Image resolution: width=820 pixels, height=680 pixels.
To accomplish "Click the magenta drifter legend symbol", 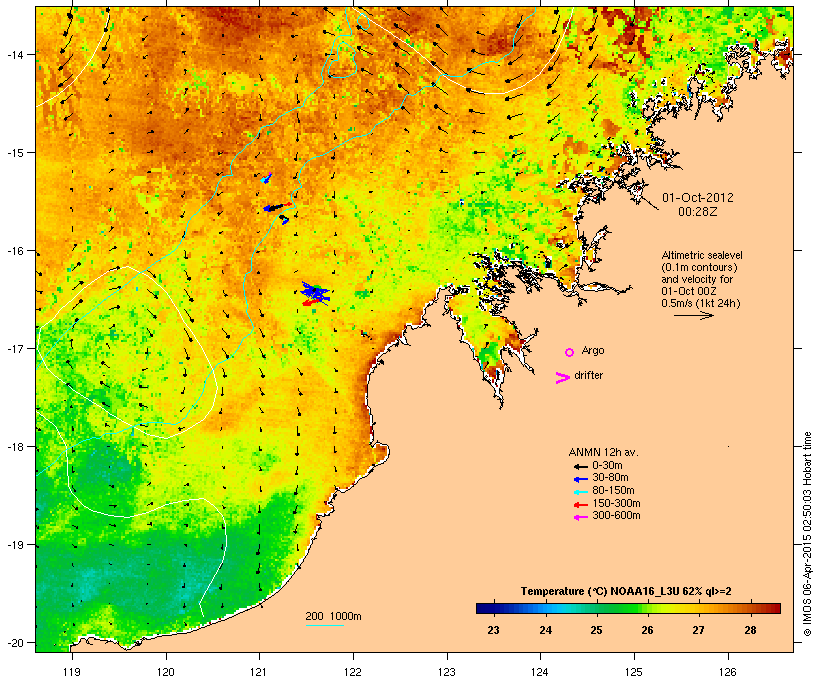I will click(x=562, y=378).
